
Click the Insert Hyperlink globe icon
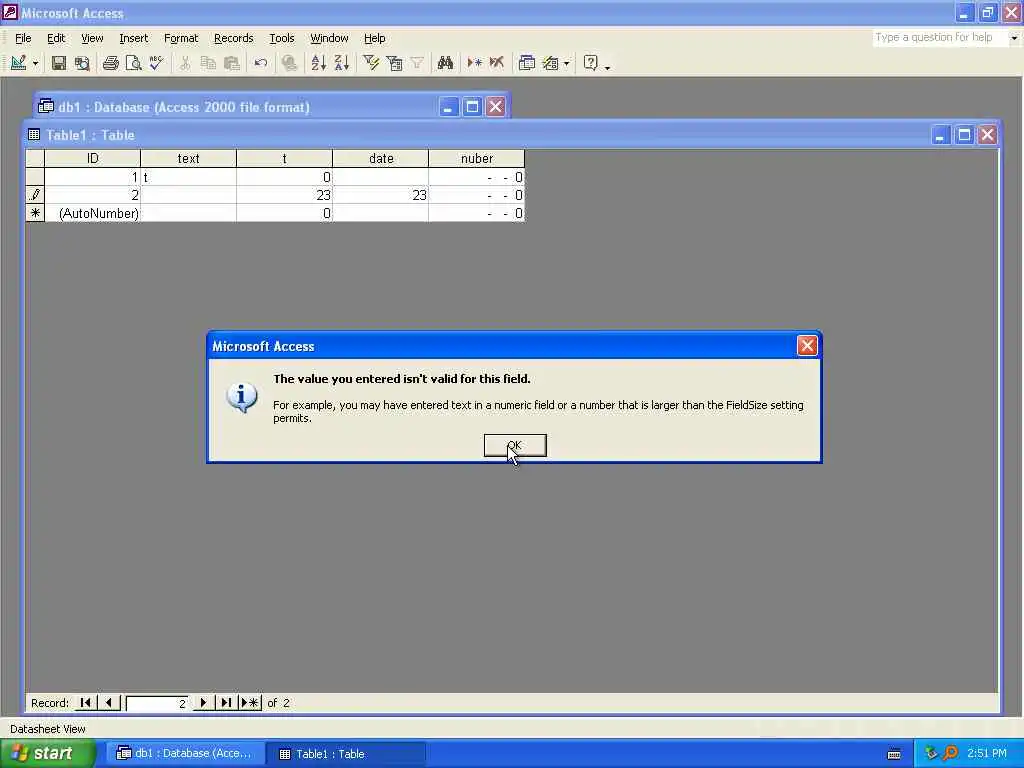pos(289,63)
